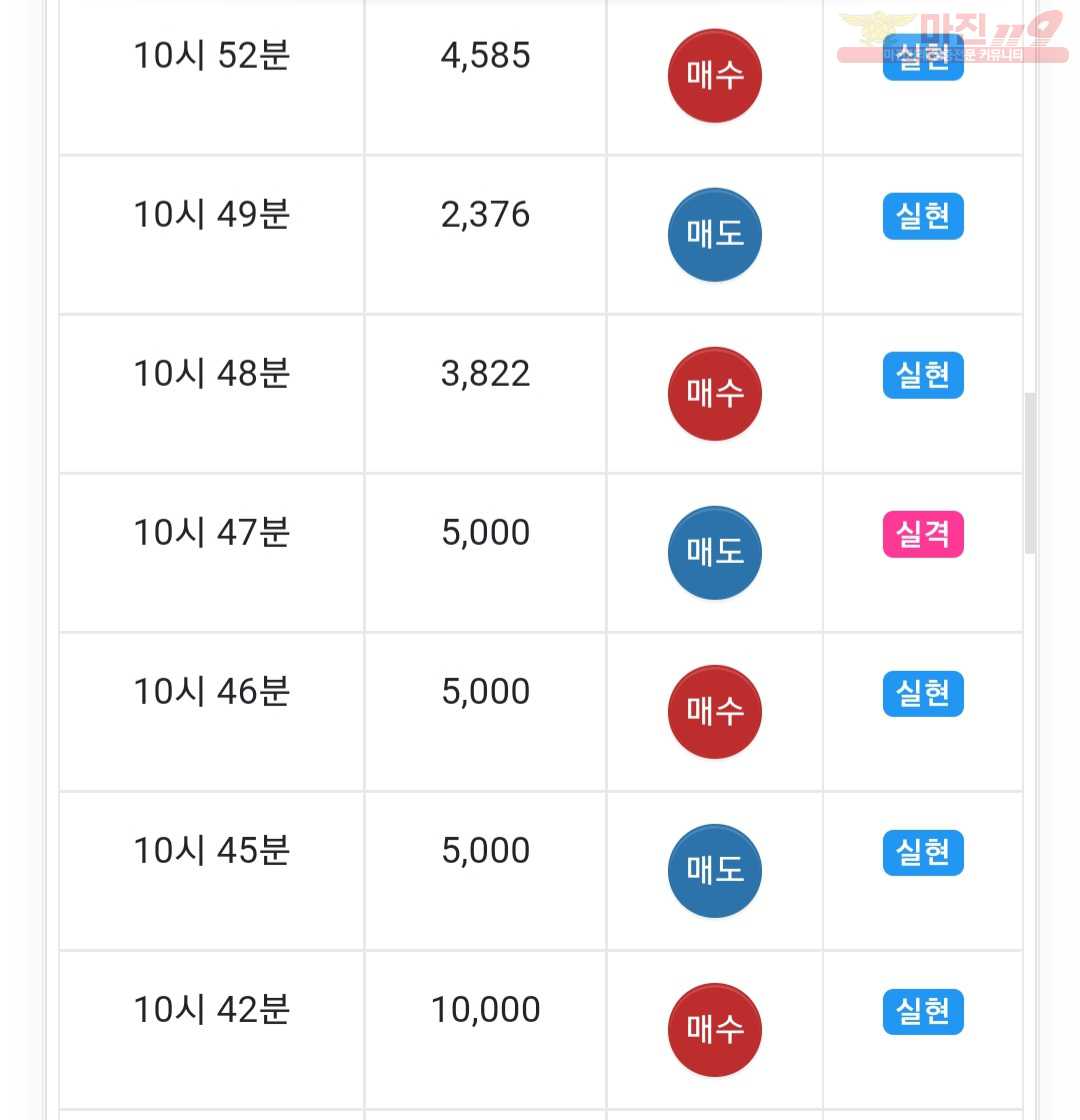The height and width of the screenshot is (1120, 1080).
Task: Select the 2,376 amount cell
Action: click(485, 235)
